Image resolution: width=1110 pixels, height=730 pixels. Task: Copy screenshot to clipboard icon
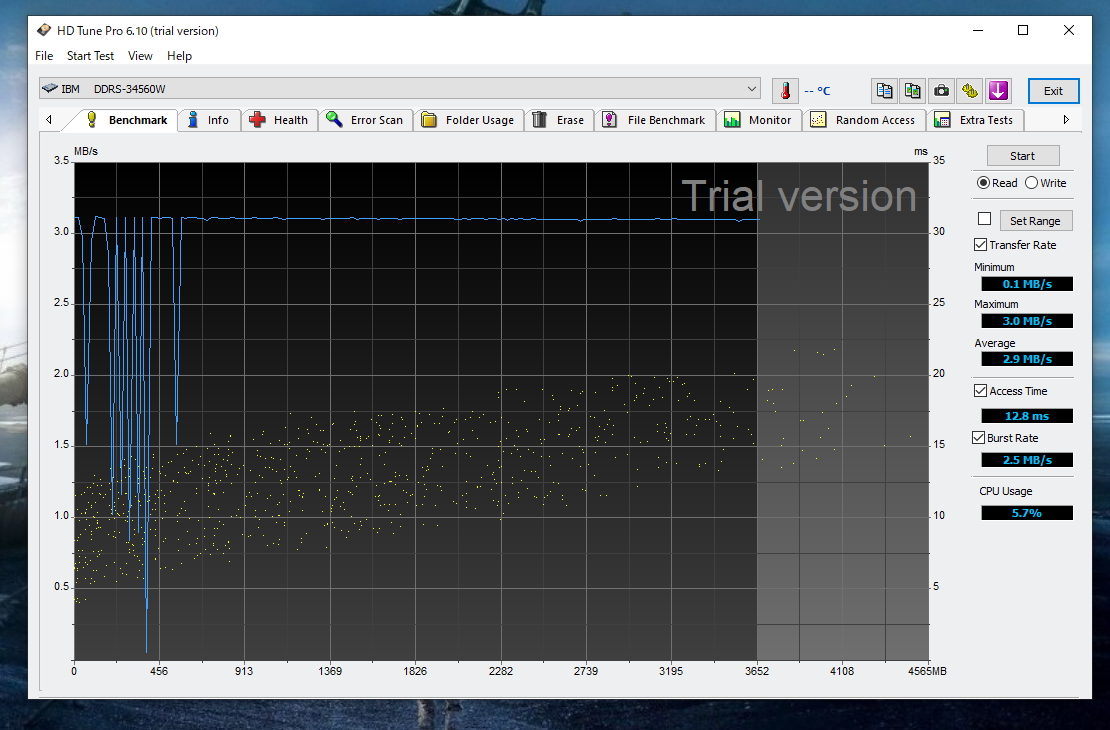tap(912, 91)
